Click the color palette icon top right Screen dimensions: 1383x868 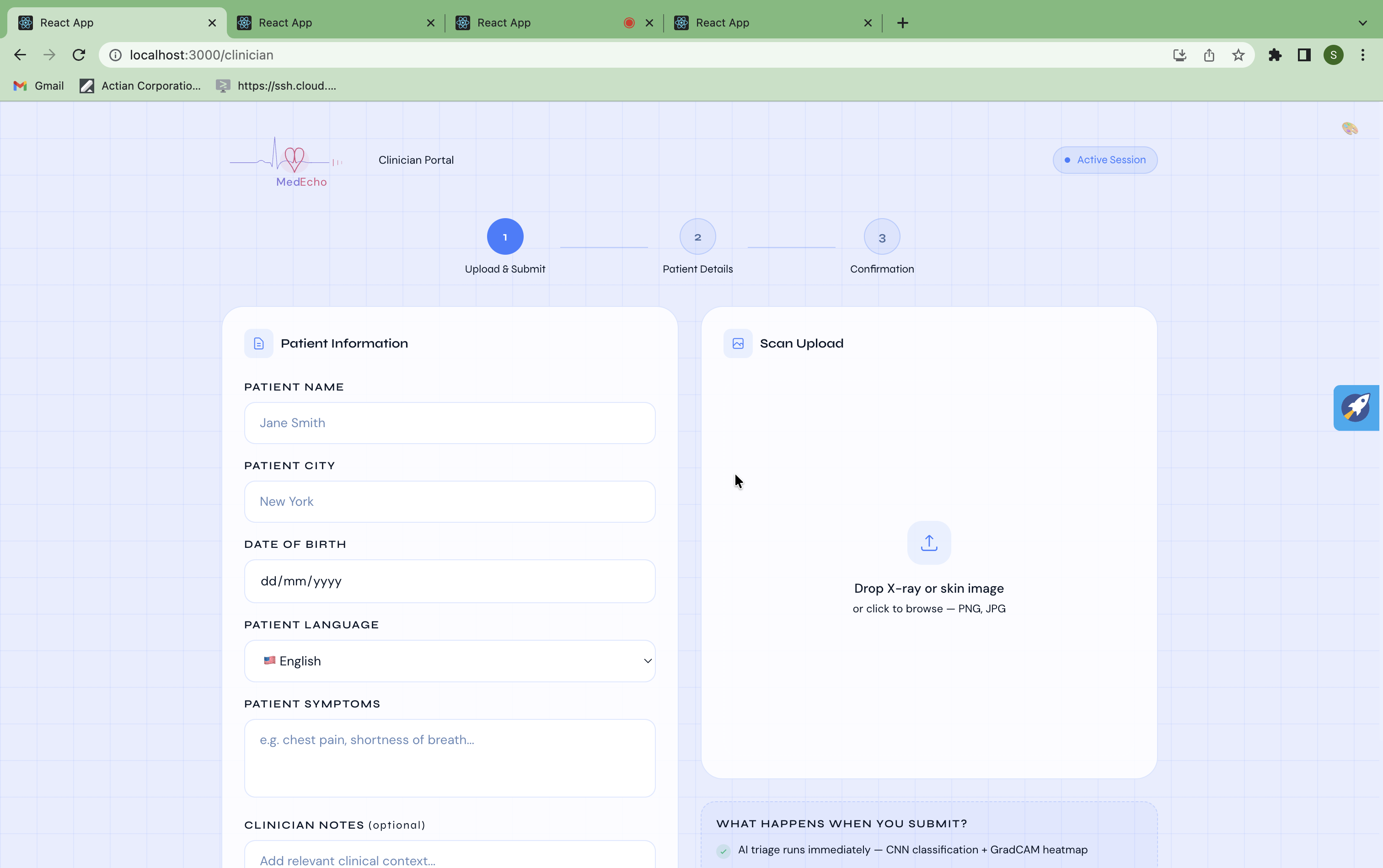click(1349, 129)
